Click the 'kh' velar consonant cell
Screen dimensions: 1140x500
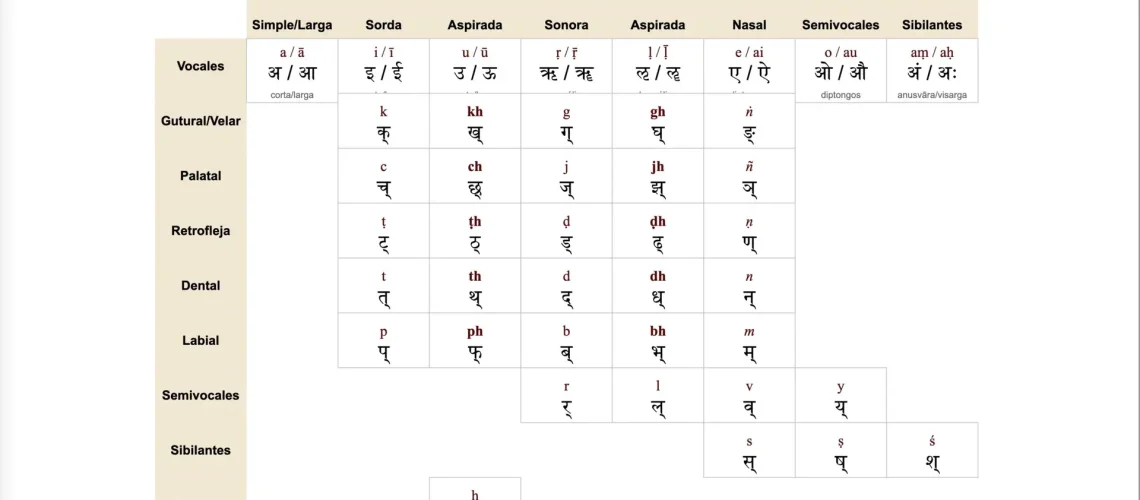tap(475, 122)
